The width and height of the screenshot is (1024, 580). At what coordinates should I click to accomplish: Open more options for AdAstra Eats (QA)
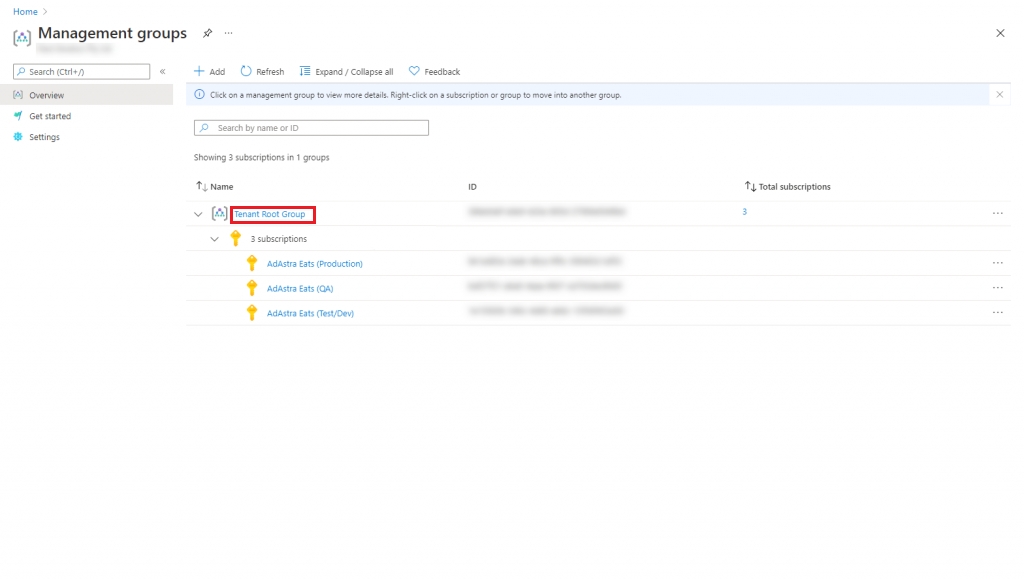point(997,288)
